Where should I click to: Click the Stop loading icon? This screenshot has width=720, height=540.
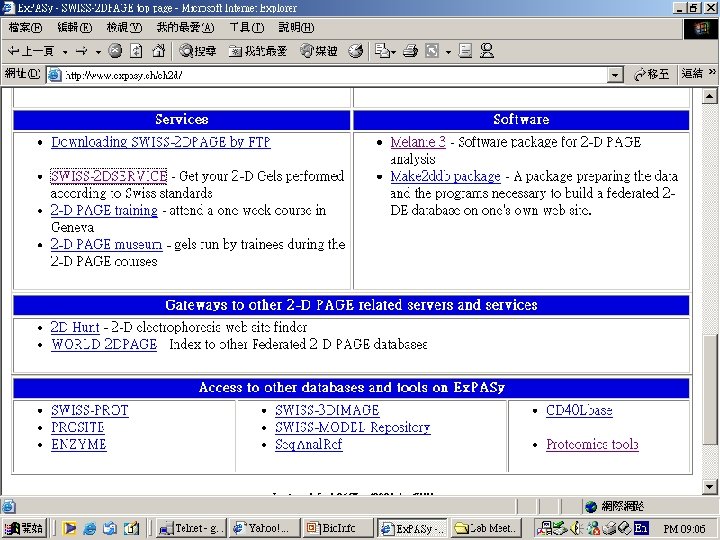tap(115, 51)
